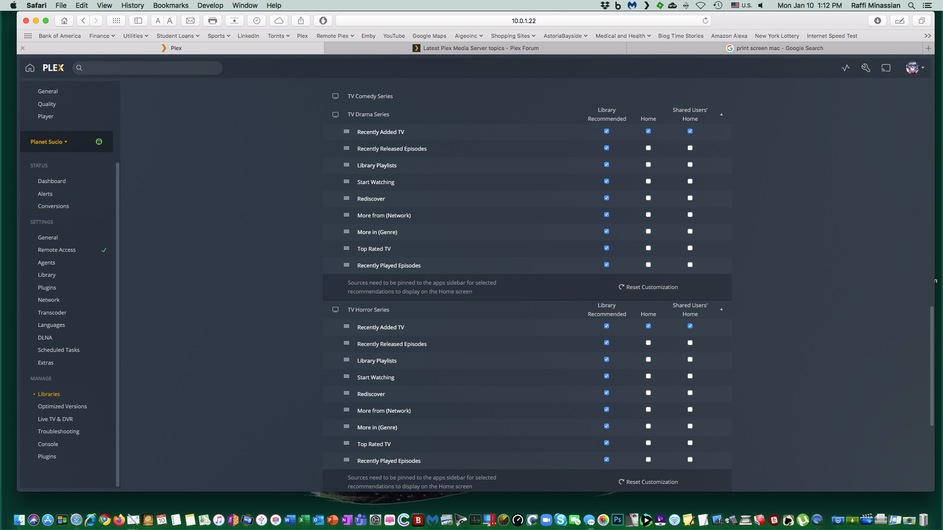This screenshot has width=943, height=530.
Task: Reload the page in Safari
Action: pos(705,20)
